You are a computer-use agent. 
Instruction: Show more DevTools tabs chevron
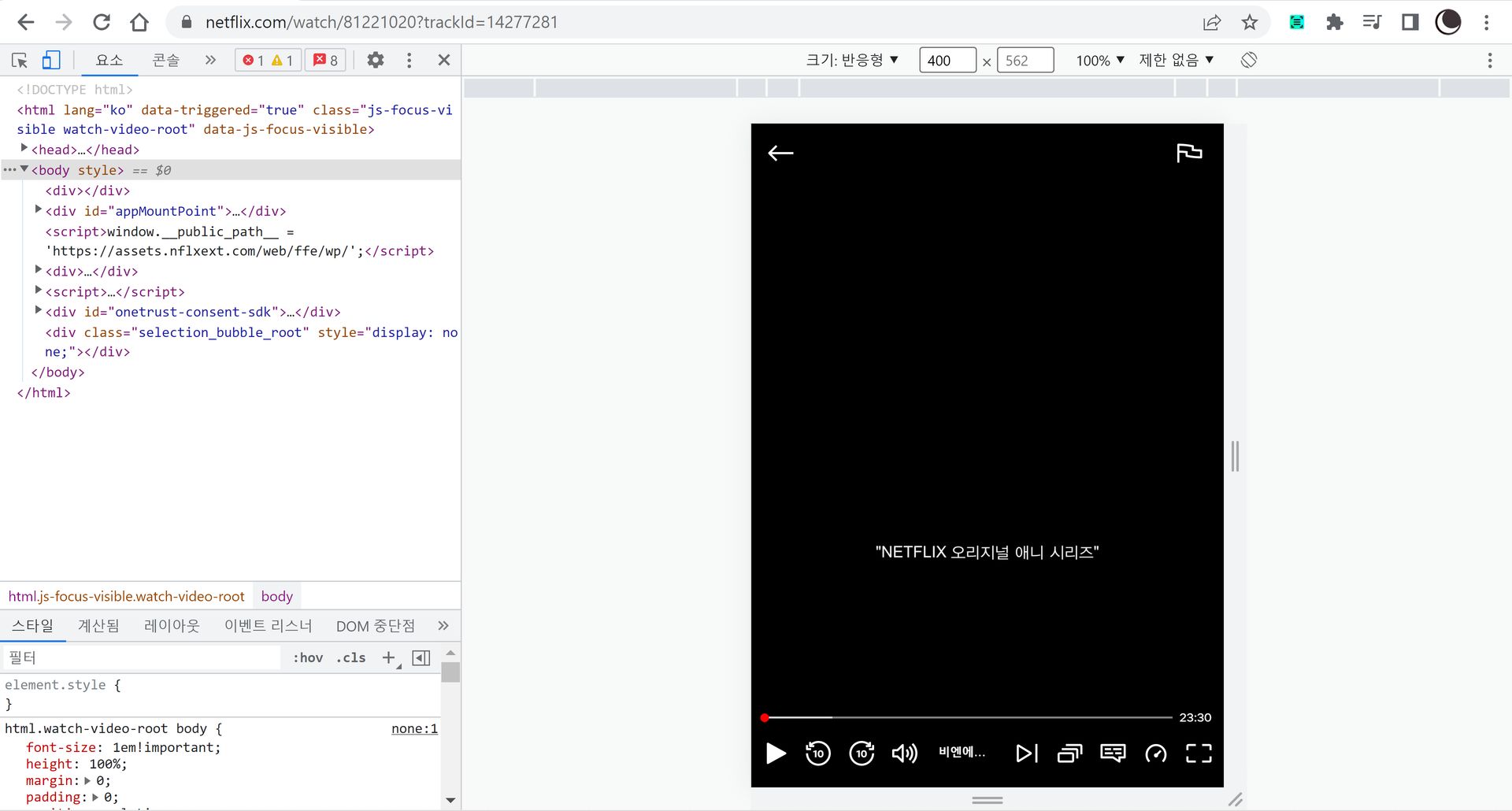210,60
